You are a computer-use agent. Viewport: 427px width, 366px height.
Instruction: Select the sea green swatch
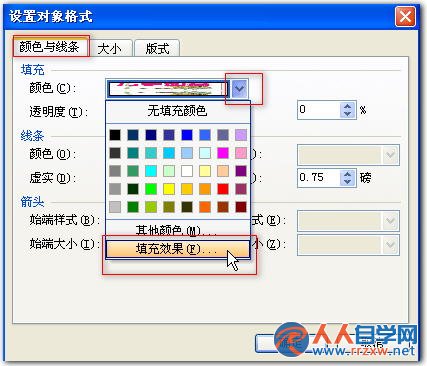point(133,171)
